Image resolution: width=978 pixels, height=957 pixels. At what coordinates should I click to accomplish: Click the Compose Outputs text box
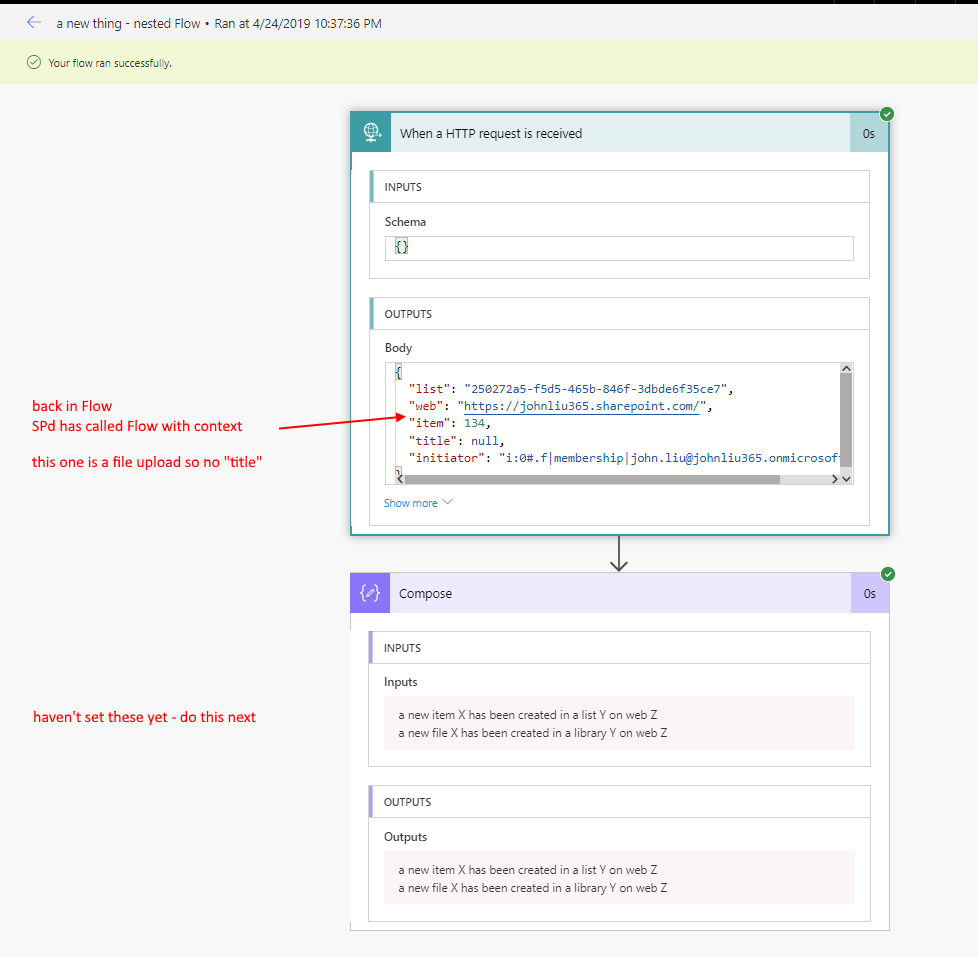(x=619, y=878)
